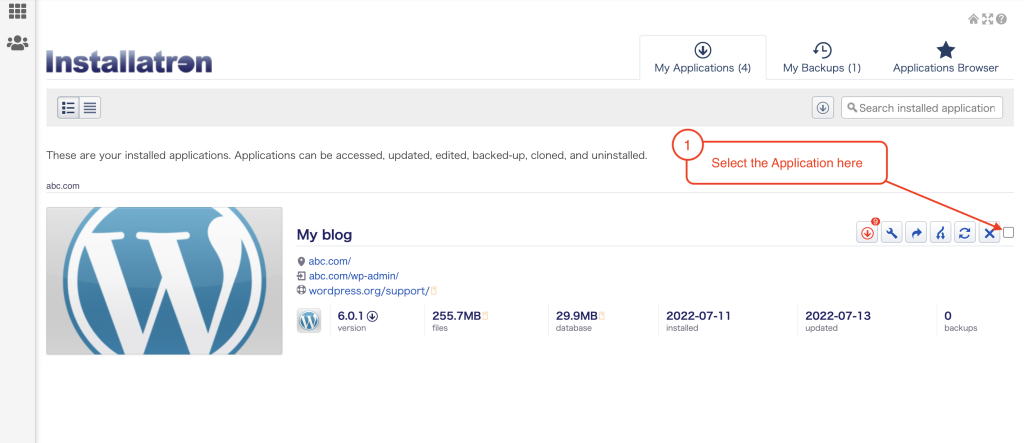
Task: Open the wordpress.org/support/ link
Action: coord(369,291)
